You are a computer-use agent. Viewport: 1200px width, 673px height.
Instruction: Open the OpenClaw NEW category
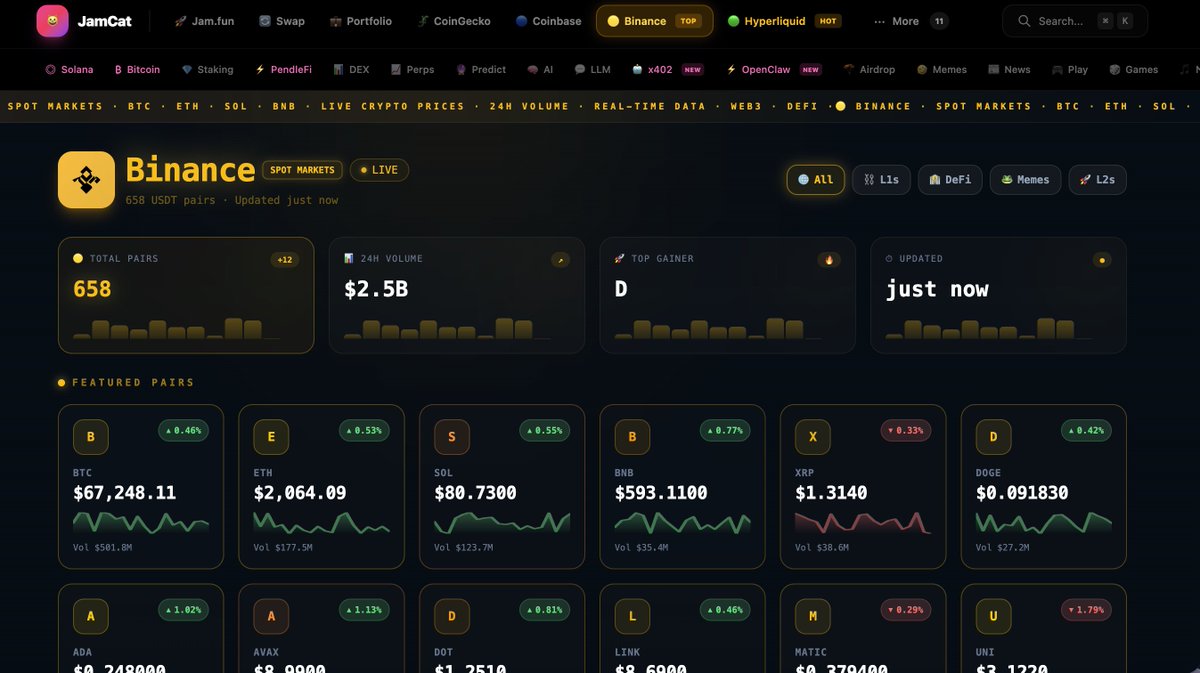pyautogui.click(x=773, y=70)
